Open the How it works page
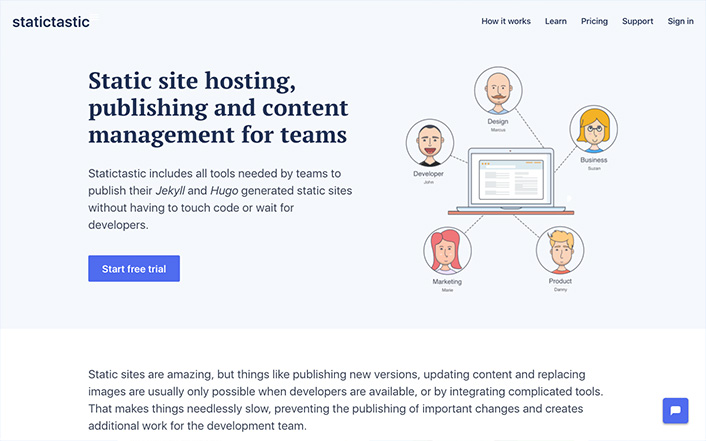This screenshot has height=441, width=706. click(x=506, y=21)
